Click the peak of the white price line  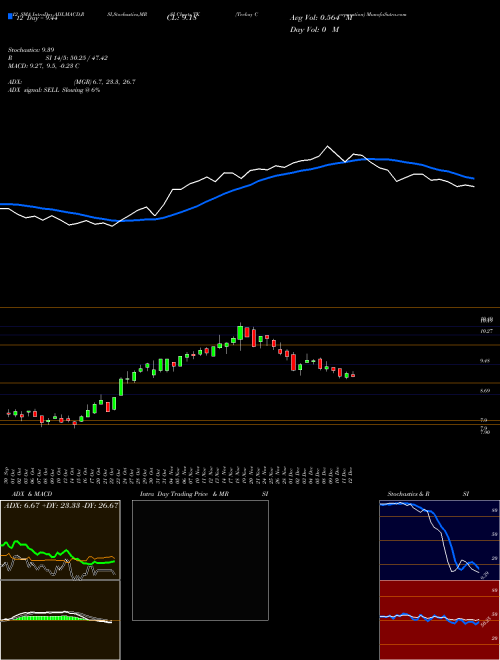coord(327,146)
